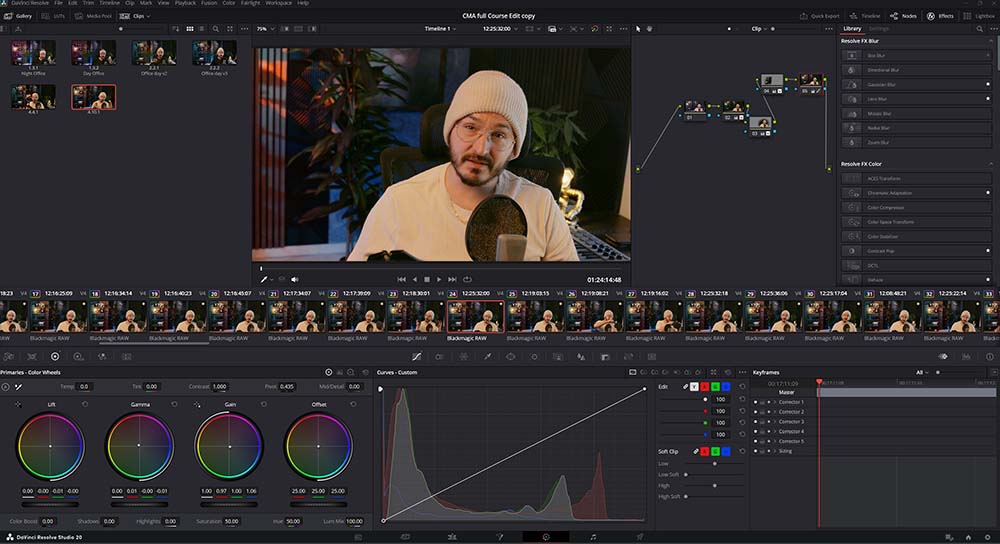Expand Corrector 1 in Keyframes
1000x544 pixels.
coord(774,402)
